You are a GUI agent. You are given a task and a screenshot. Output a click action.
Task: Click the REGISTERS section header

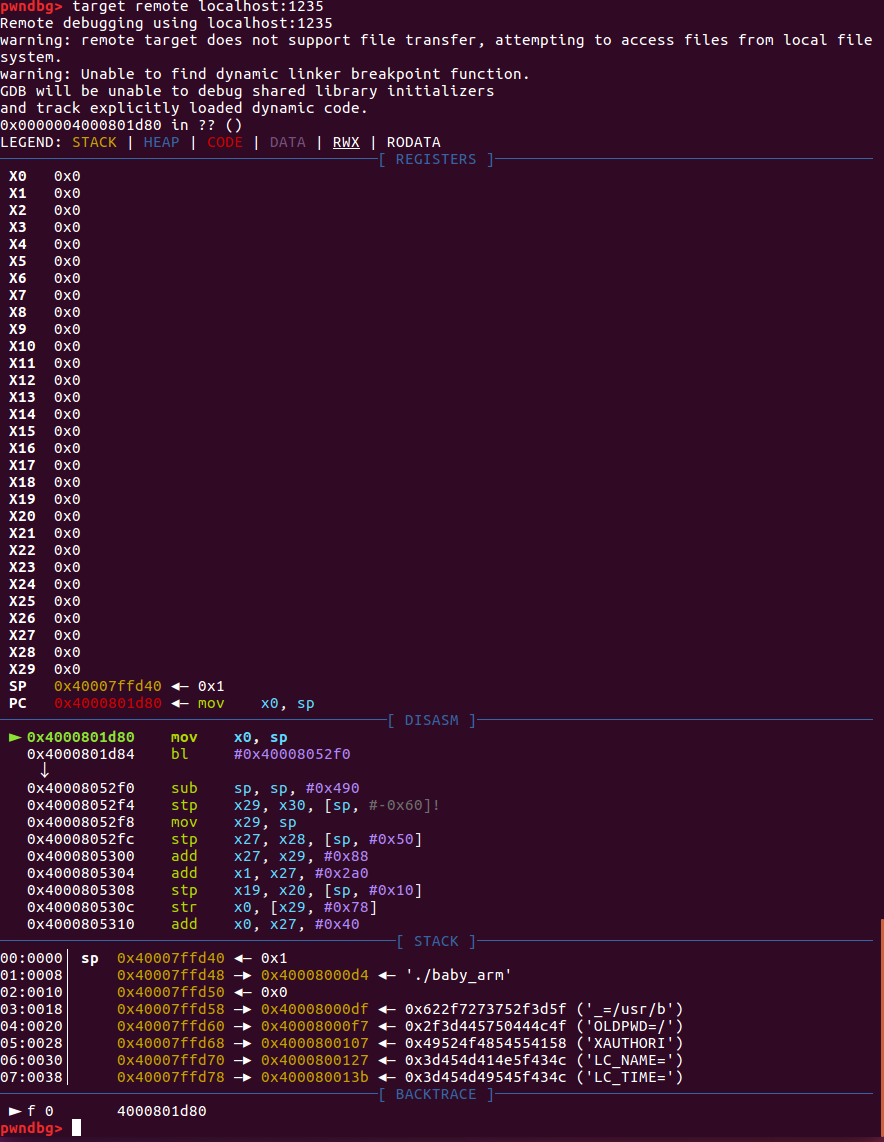pyautogui.click(x=435, y=159)
